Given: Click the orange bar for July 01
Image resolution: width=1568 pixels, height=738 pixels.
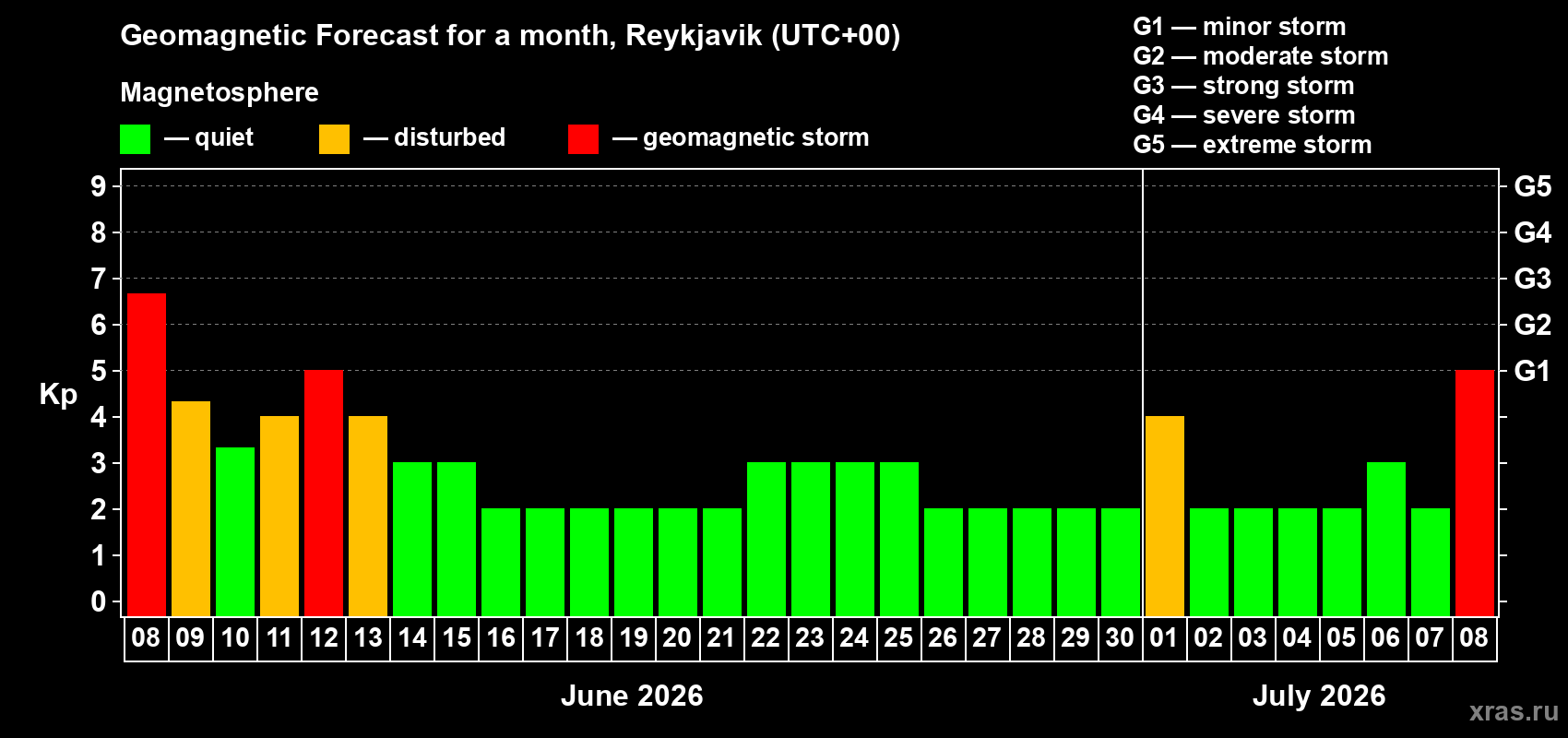Looking at the screenshot, I should click(1165, 516).
